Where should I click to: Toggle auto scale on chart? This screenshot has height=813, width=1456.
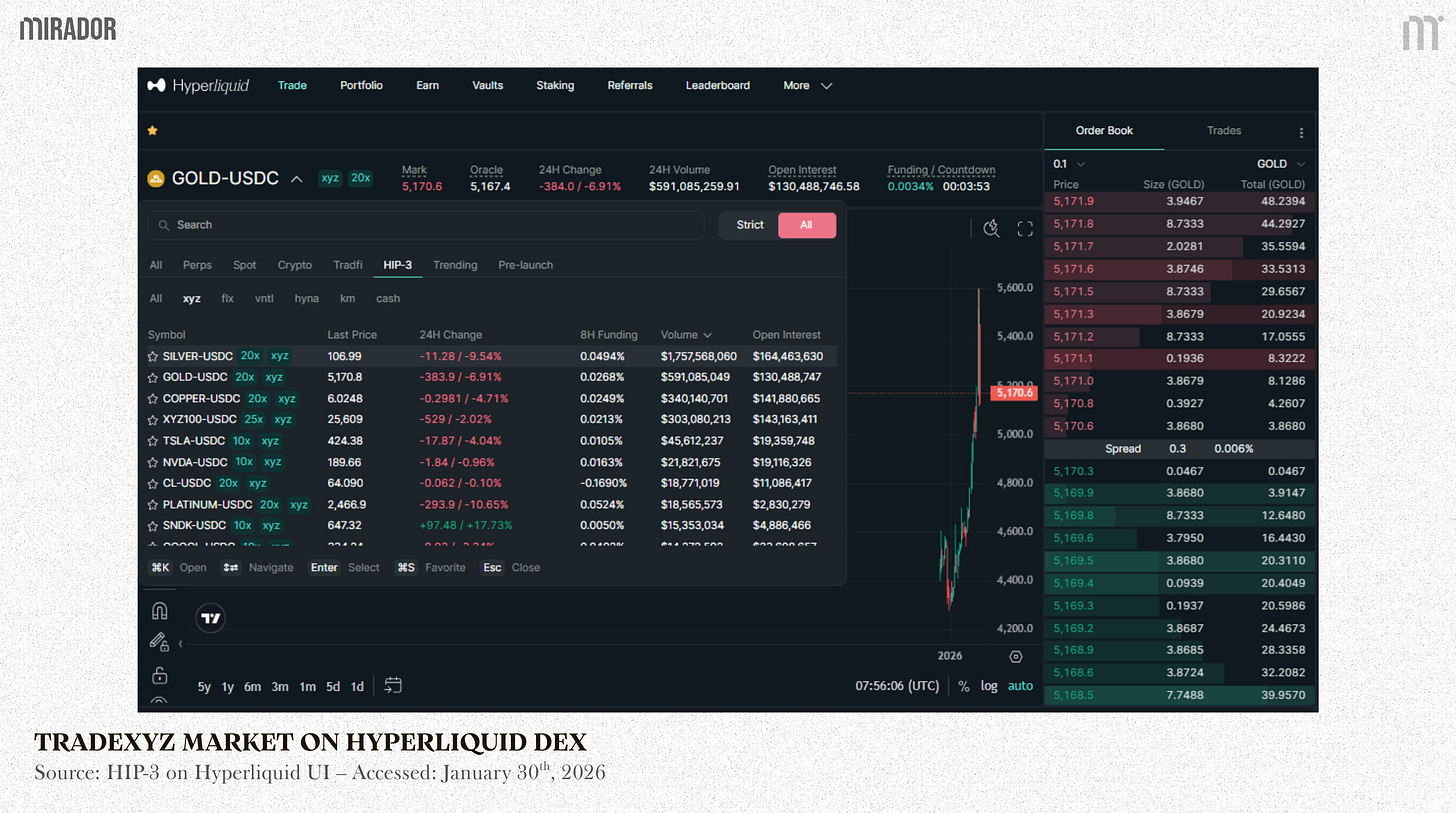pyautogui.click(x=1020, y=686)
